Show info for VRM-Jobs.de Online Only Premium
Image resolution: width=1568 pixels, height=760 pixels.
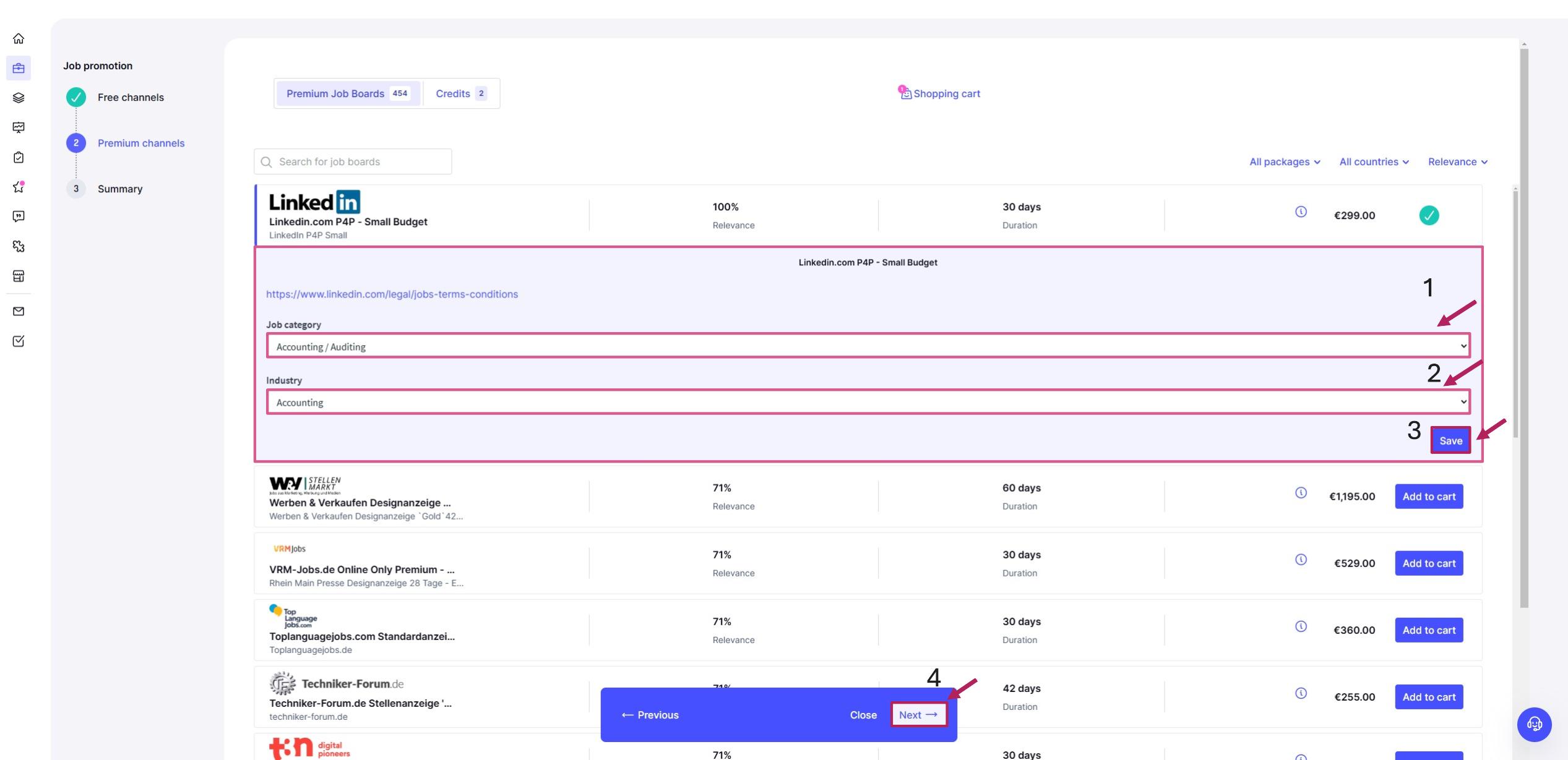tap(1301, 559)
